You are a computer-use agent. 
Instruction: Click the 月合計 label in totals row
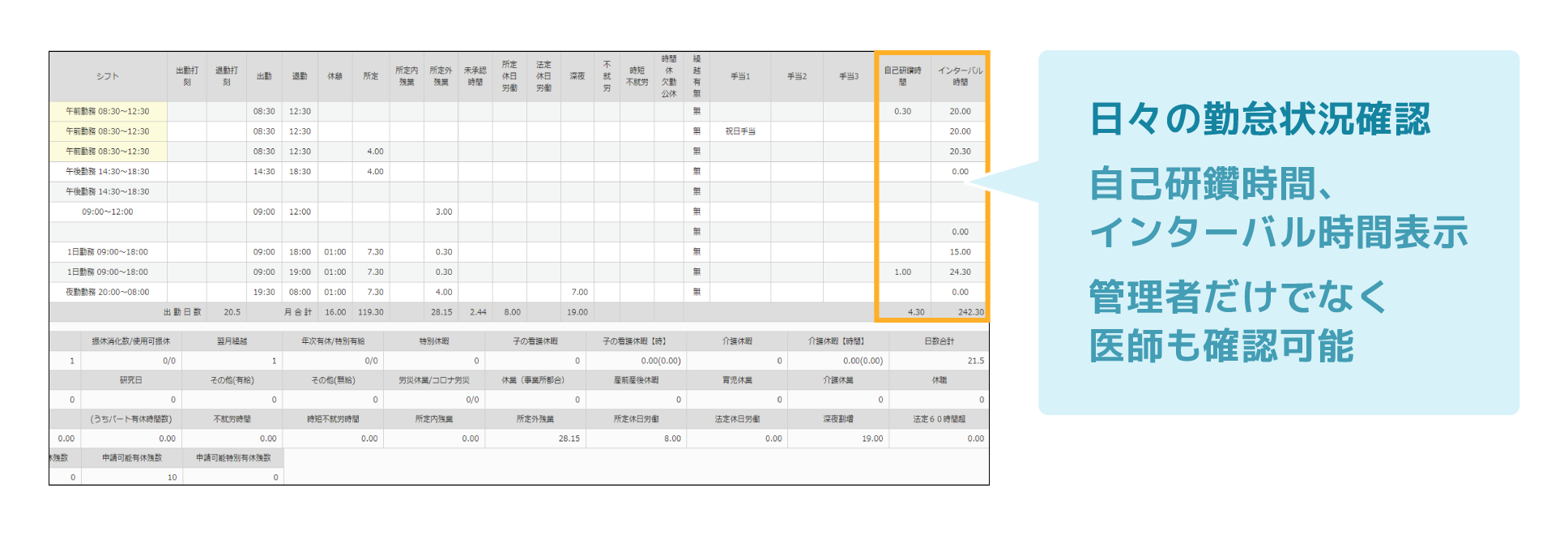click(x=299, y=312)
